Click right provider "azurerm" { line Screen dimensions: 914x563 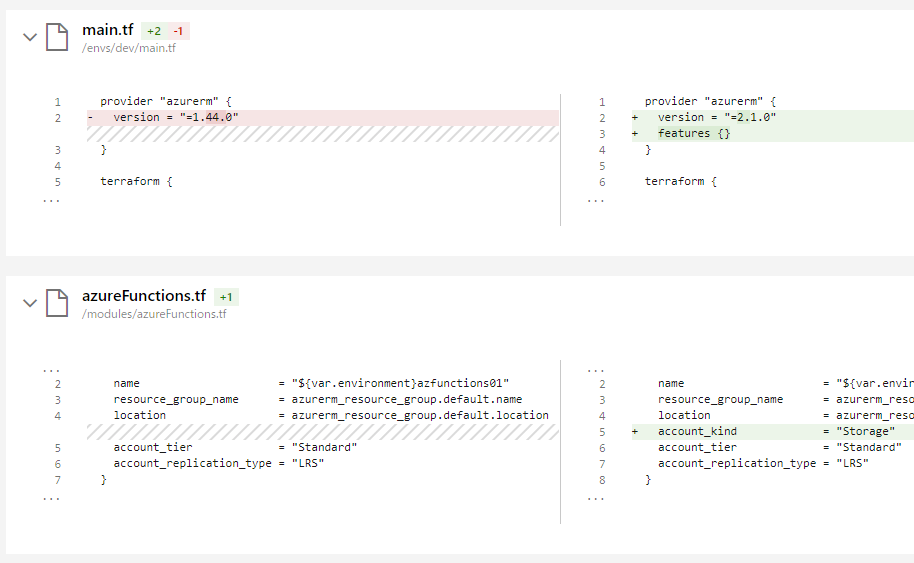[710, 101]
